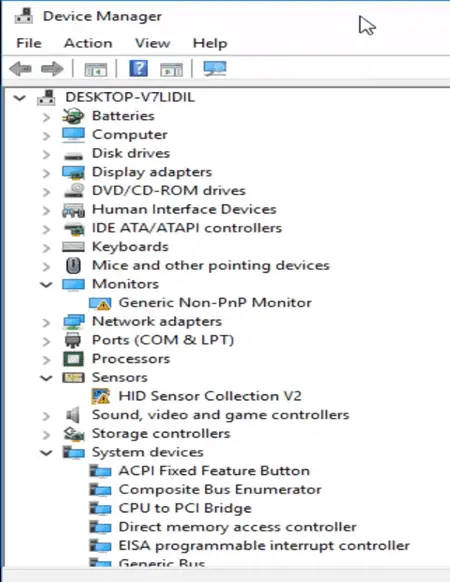Select CPU to PCI Bridge entry

(x=185, y=508)
